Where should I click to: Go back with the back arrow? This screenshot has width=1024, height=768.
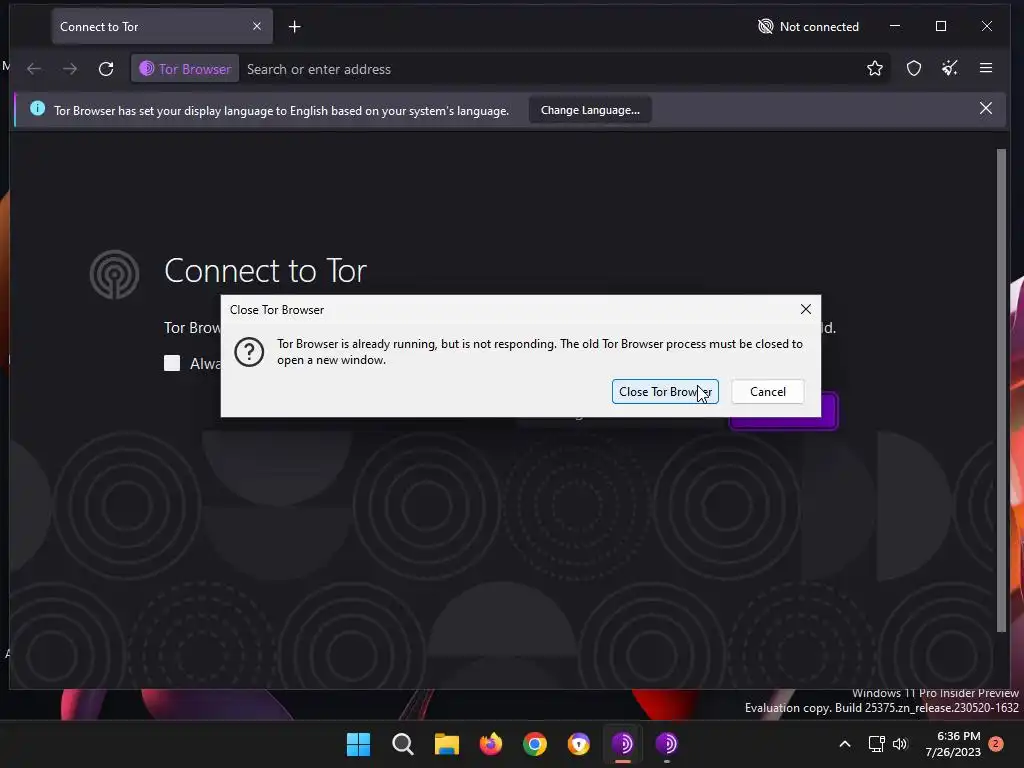click(34, 69)
